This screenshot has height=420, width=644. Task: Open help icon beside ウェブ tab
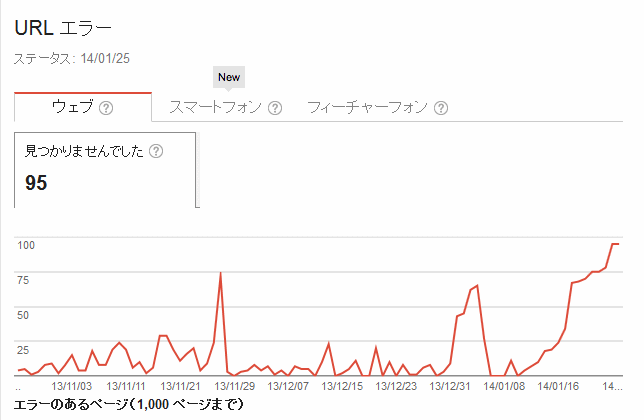(x=106, y=108)
